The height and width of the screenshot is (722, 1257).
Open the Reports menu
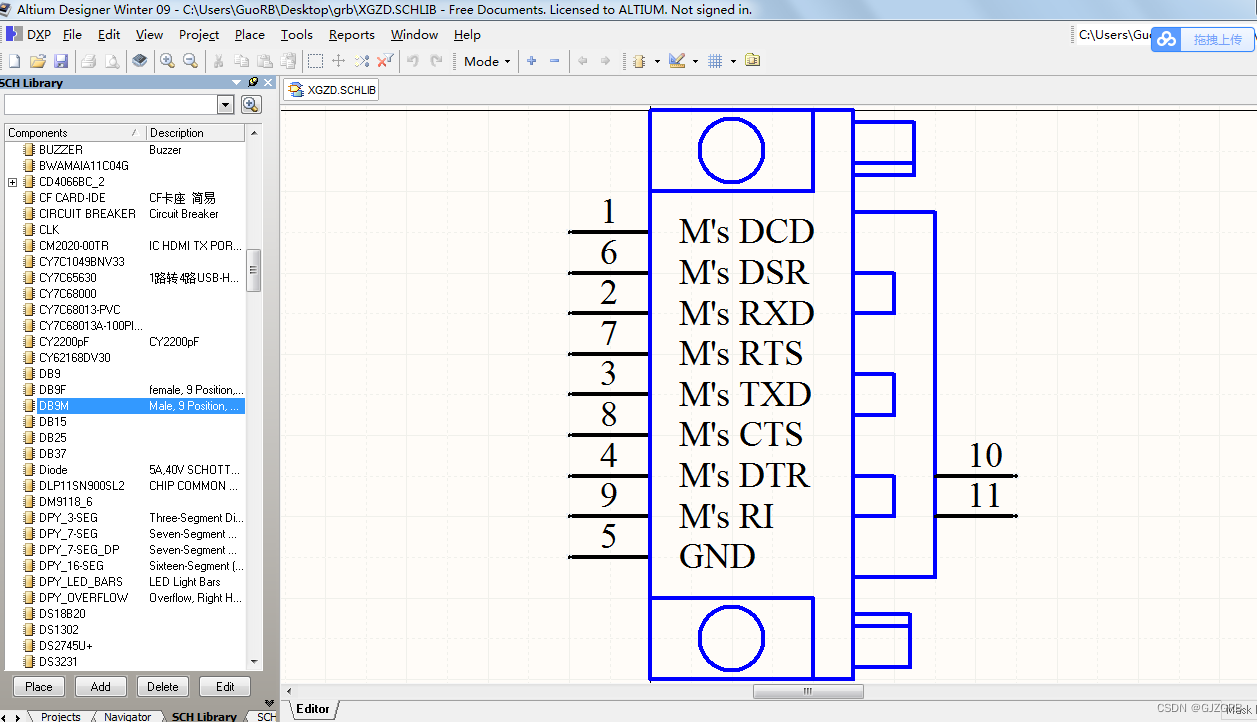[x=352, y=34]
